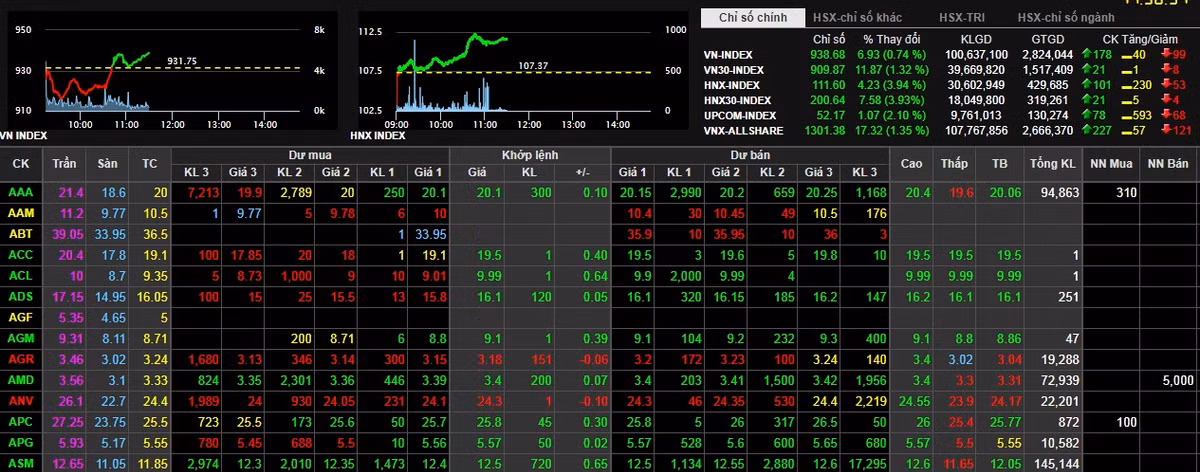
Task: Select the Chỉ số chính tab
Action: click(x=753, y=17)
